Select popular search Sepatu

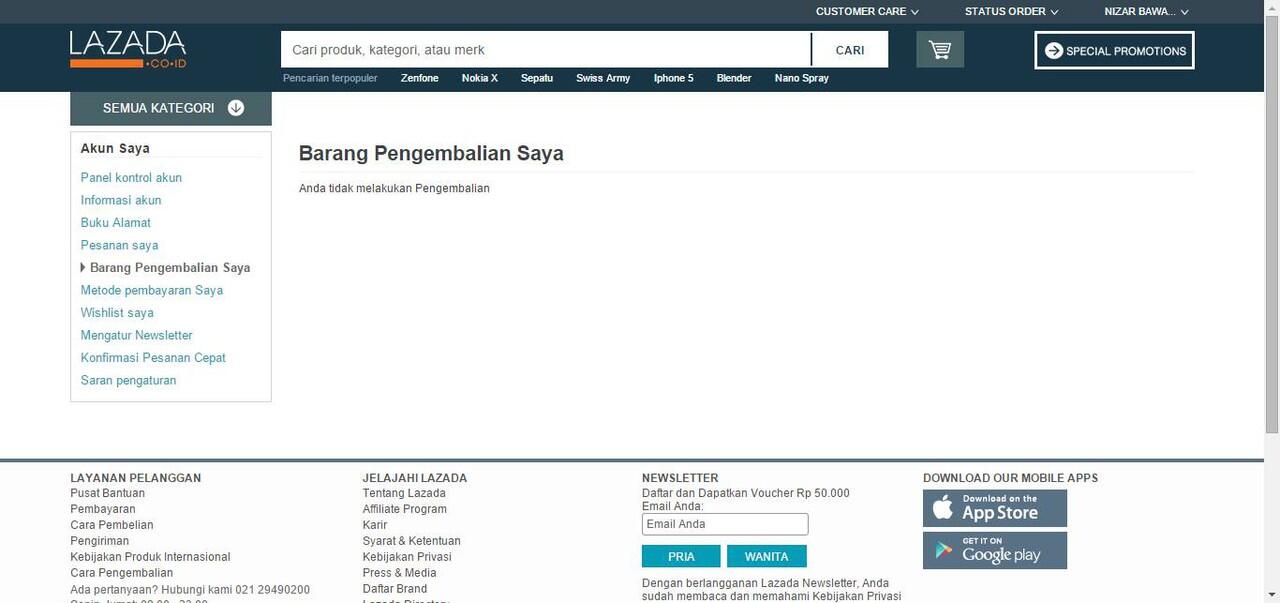pyautogui.click(x=537, y=78)
